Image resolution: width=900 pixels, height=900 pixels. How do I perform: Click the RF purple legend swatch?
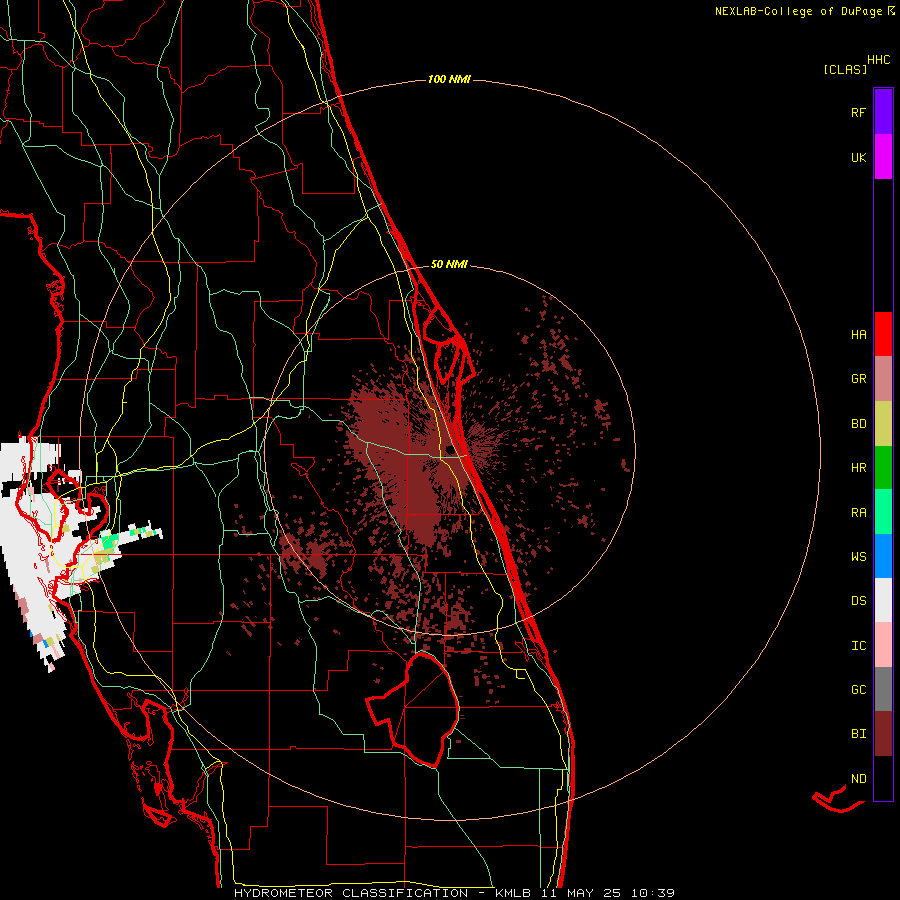(883, 112)
